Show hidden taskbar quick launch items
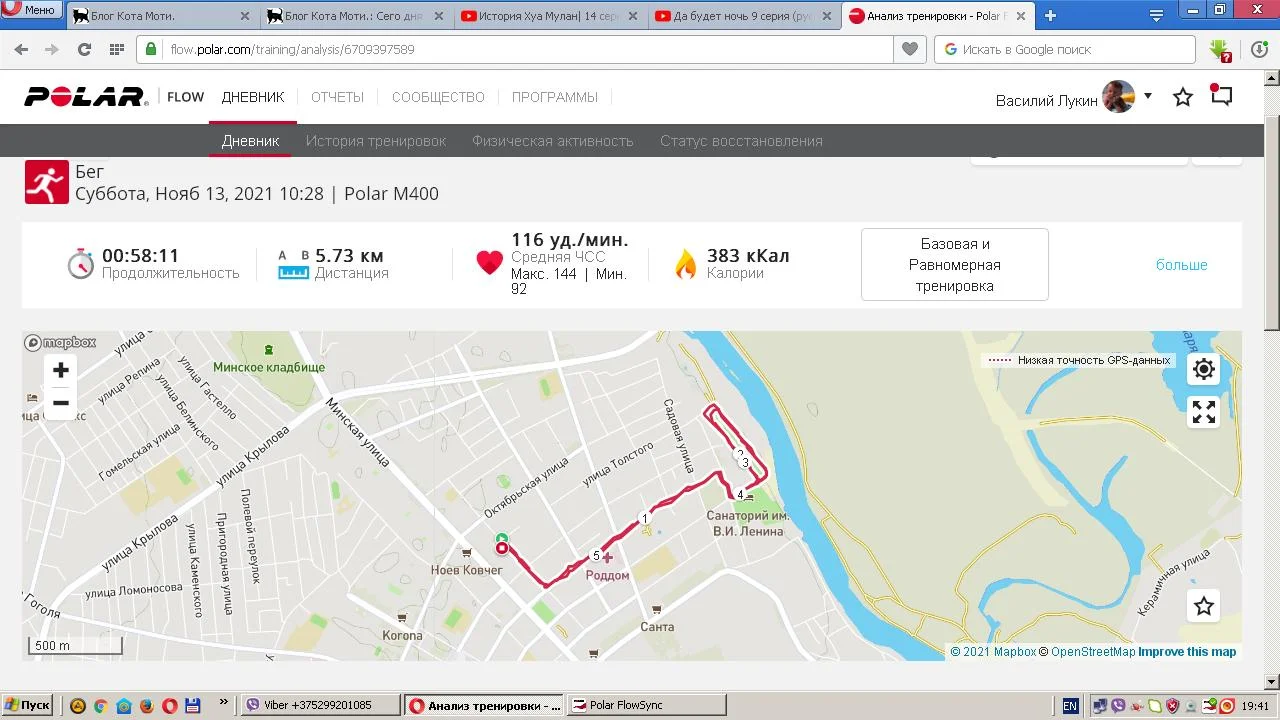The image size is (1280, 720). coord(223,703)
